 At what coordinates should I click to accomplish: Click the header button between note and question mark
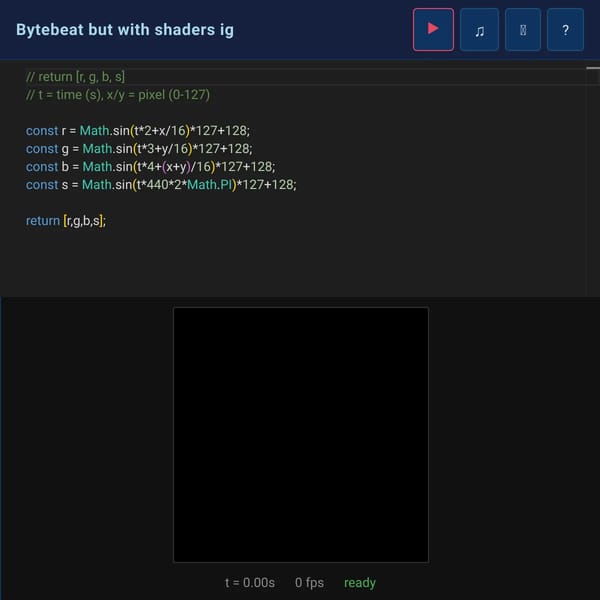click(523, 29)
